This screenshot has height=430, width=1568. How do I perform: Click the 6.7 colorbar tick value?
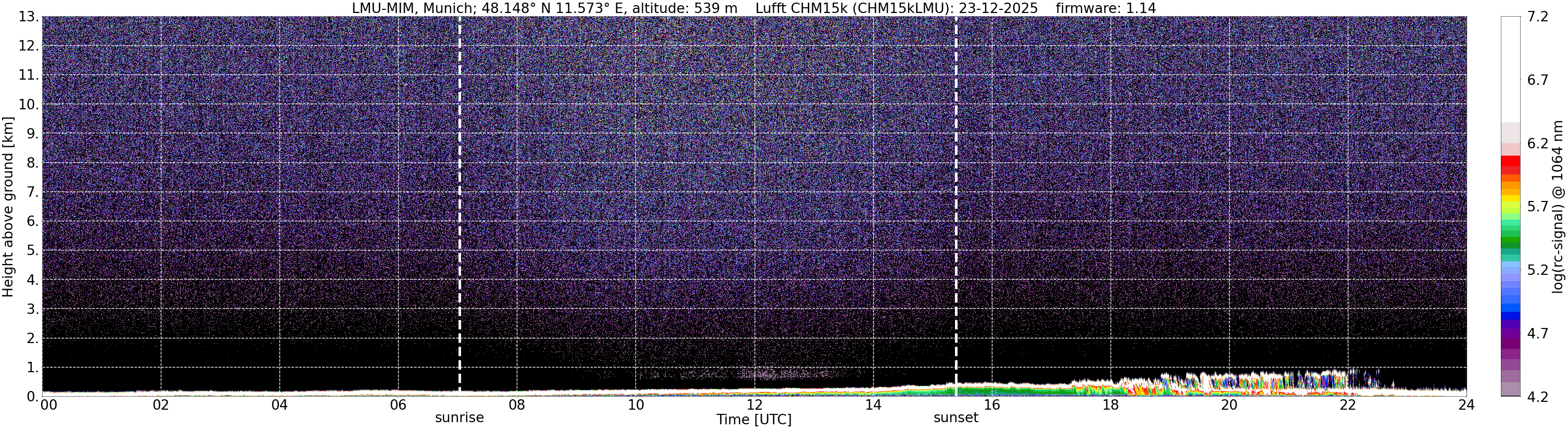click(1537, 80)
